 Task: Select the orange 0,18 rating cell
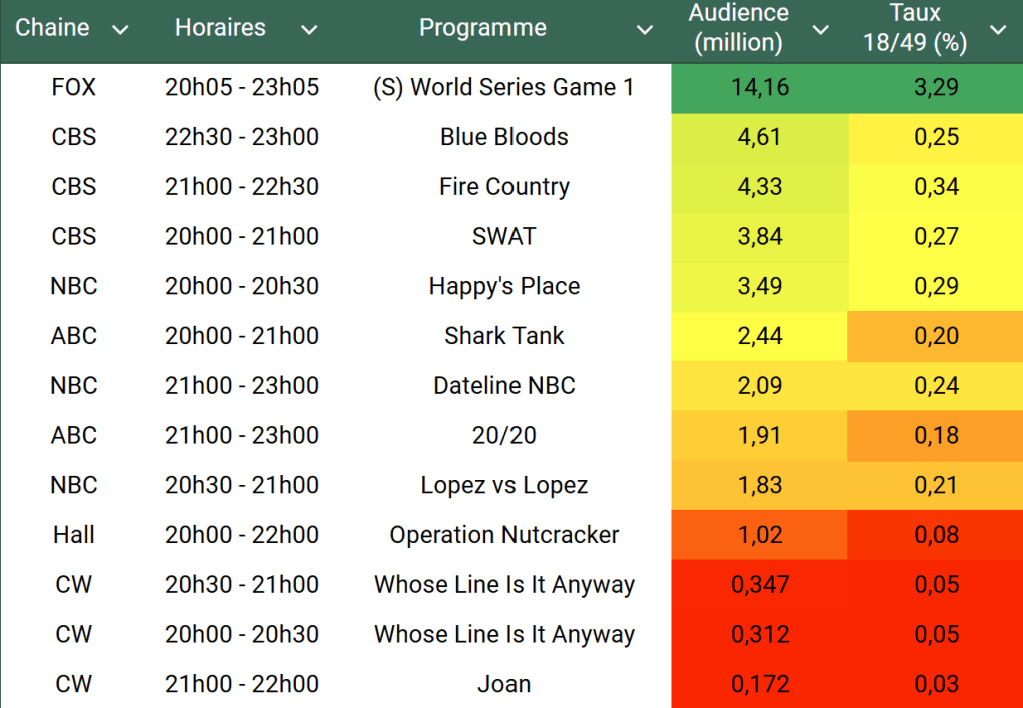936,435
